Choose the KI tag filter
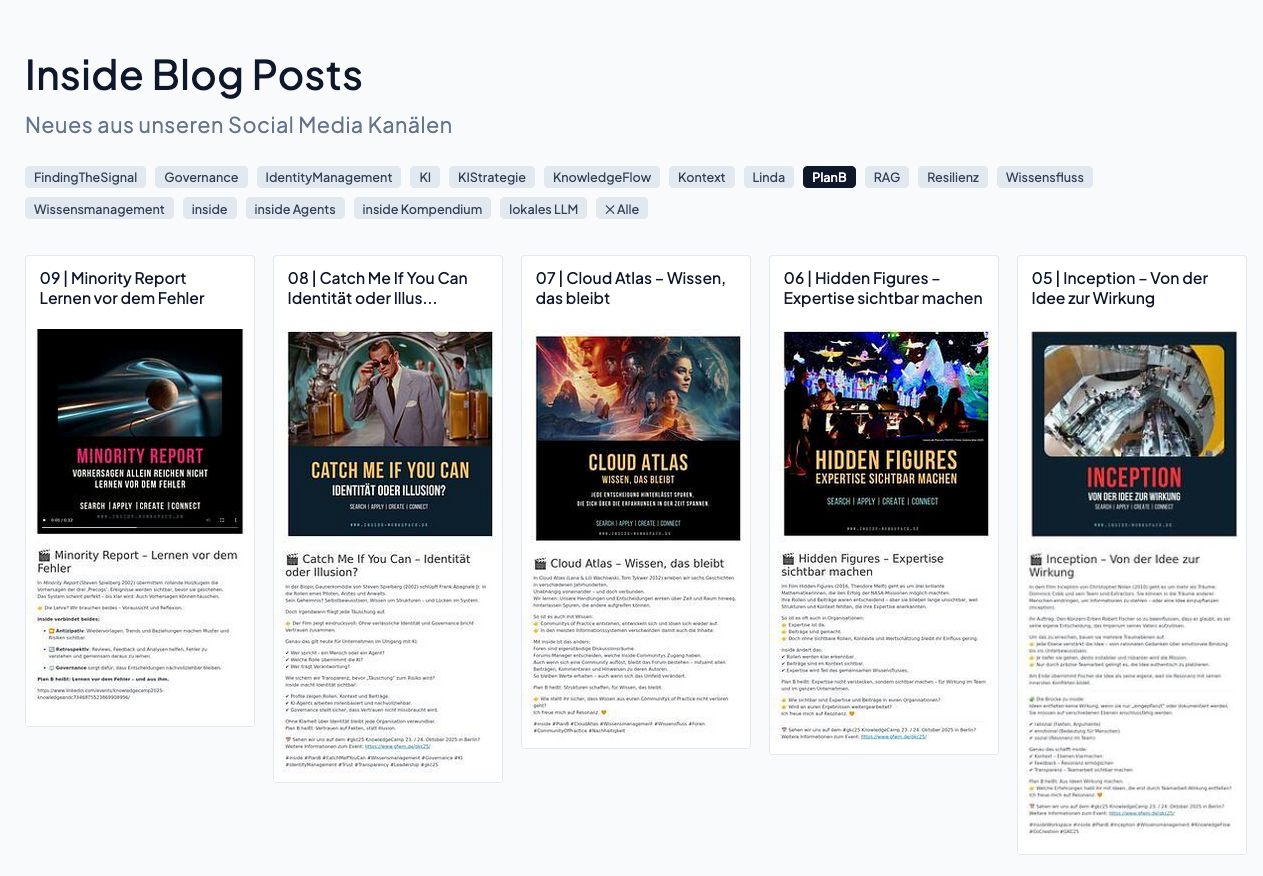 coord(425,177)
